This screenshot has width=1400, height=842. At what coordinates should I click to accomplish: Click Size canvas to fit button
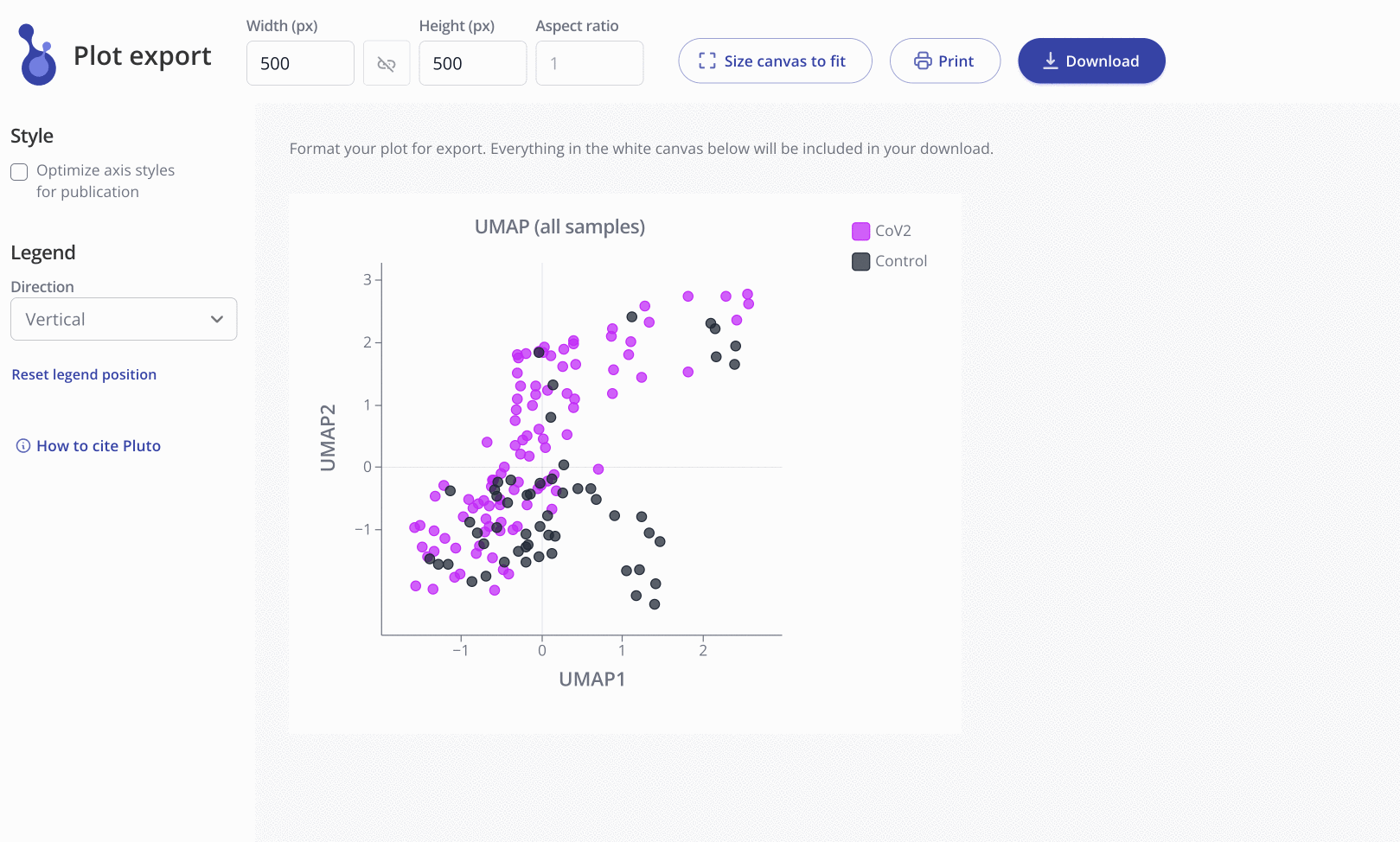[775, 61]
